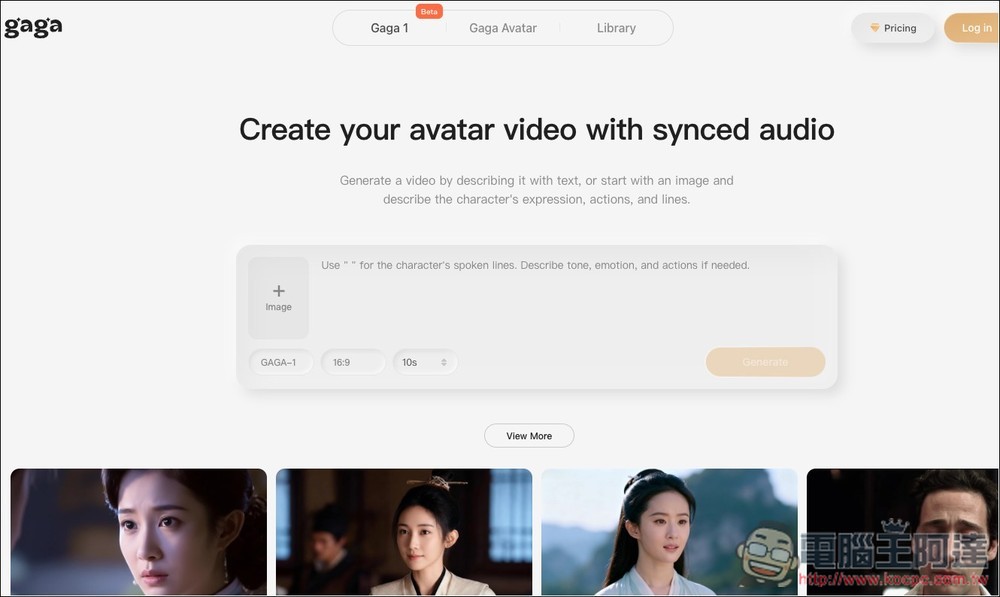Image resolution: width=1000 pixels, height=597 pixels.
Task: Click the "Create your avatar video" heading
Action: (536, 130)
